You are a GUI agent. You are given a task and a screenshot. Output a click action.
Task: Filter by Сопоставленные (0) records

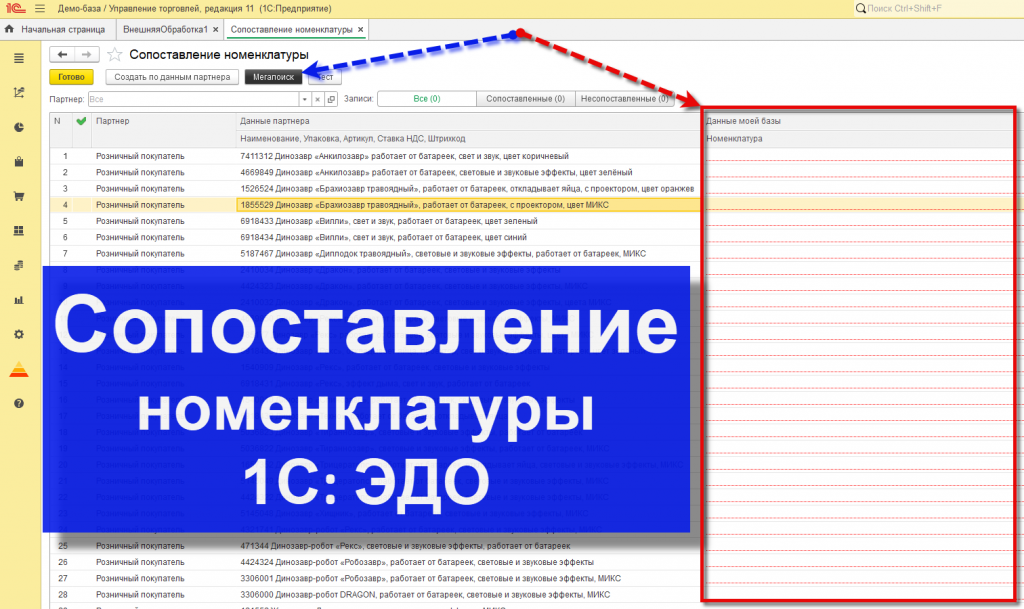coord(525,99)
